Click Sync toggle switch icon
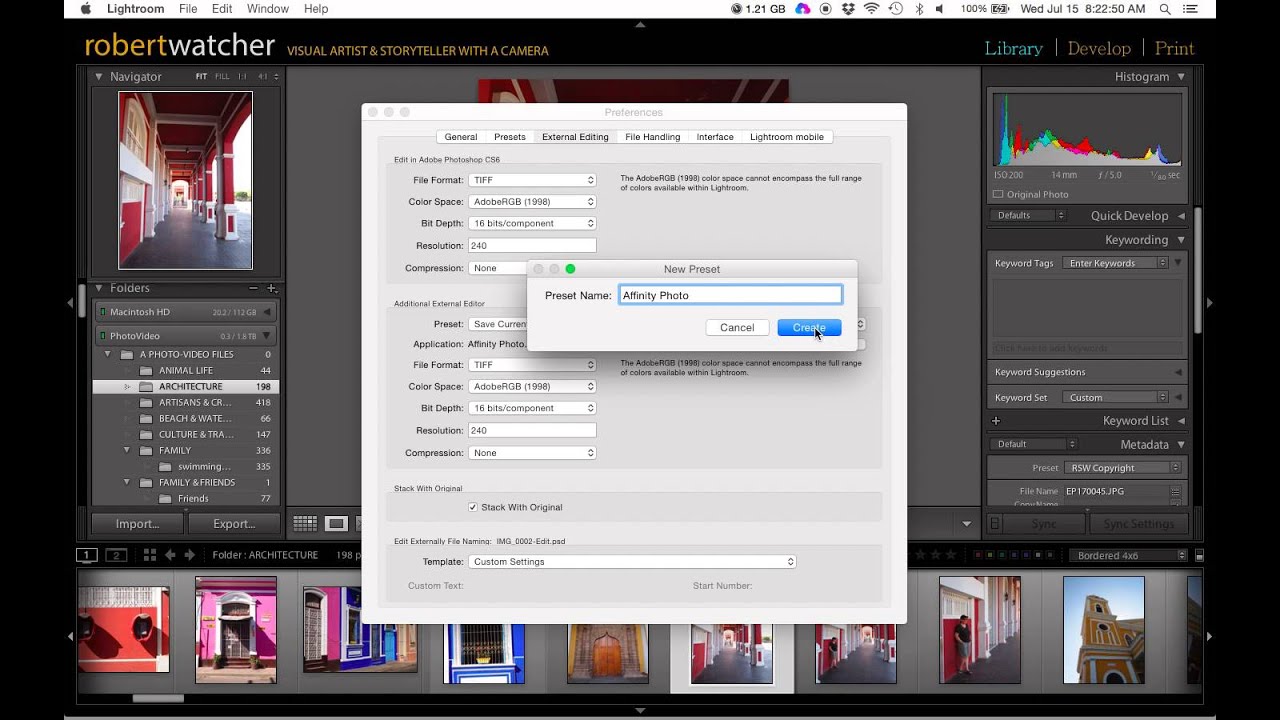This screenshot has height=720, width=1280. point(995,523)
